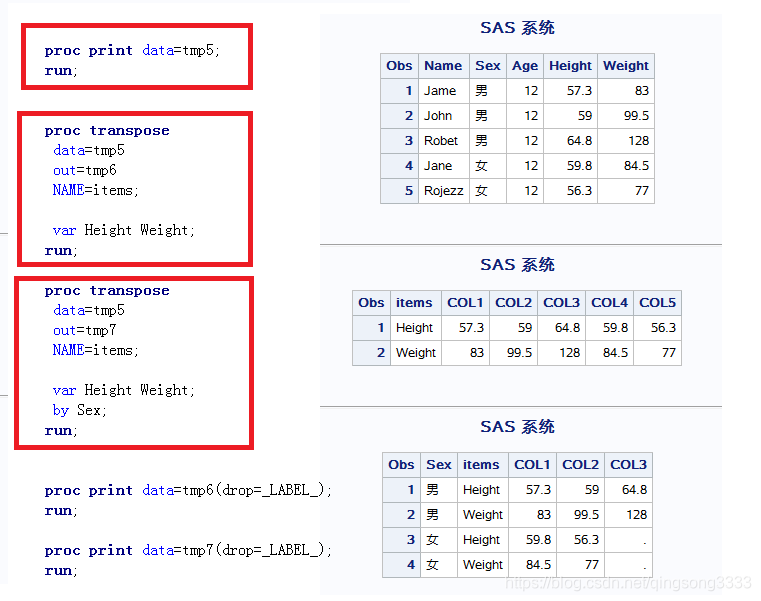Viewport: 761px width, 601px height.
Task: Click "NAME=items;" line directly below out=tmp7
Action: coord(96,350)
